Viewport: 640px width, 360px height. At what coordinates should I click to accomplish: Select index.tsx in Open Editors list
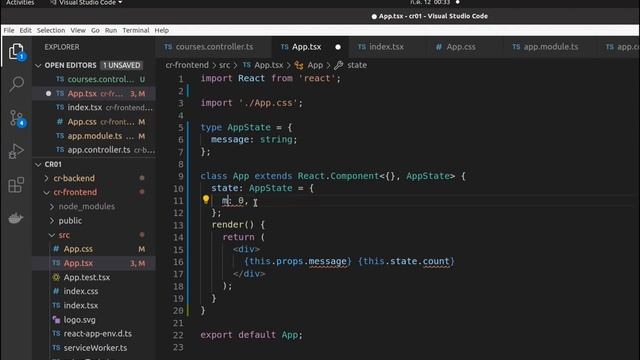(x=94, y=107)
